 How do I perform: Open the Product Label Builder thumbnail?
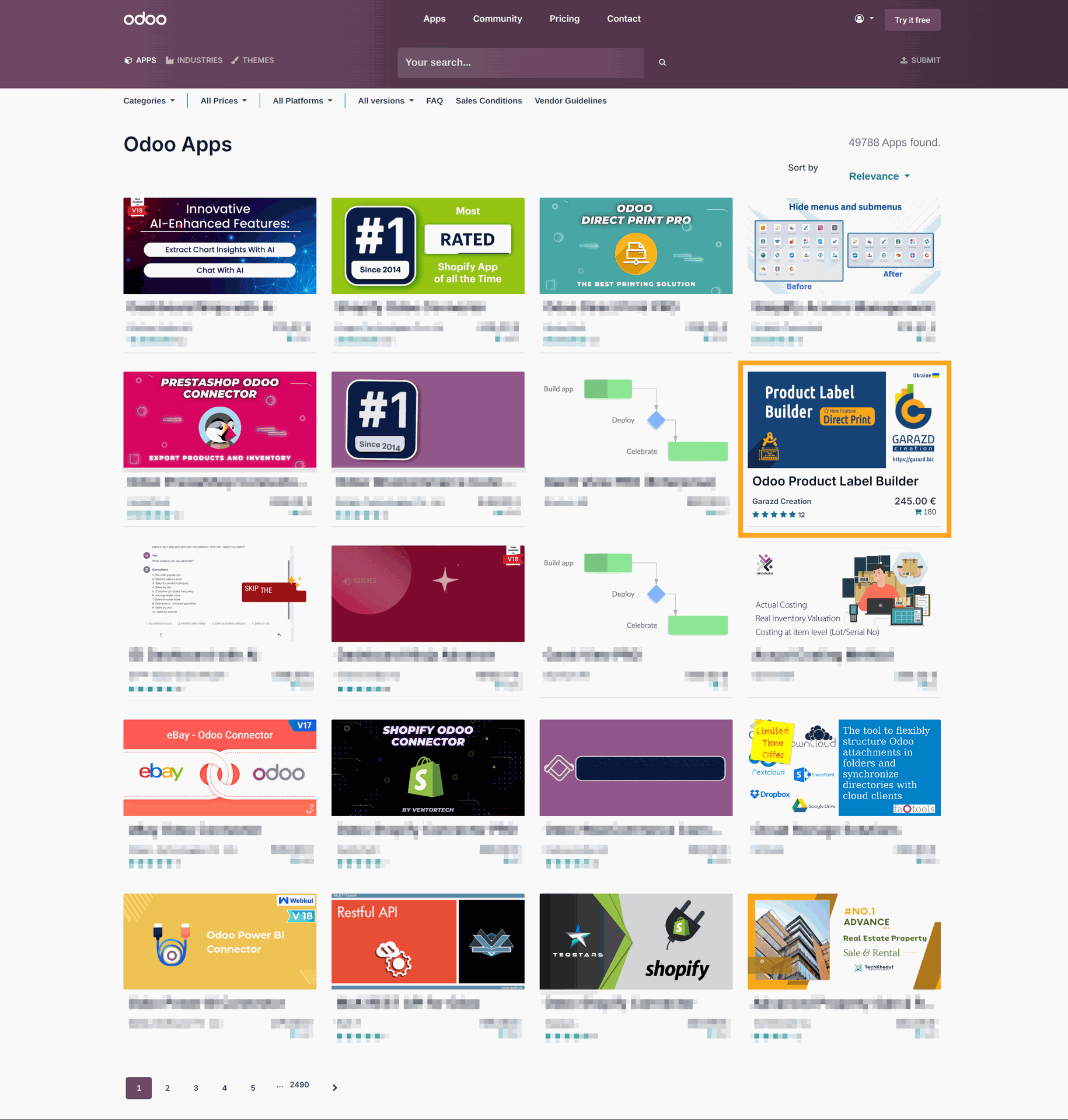click(844, 419)
